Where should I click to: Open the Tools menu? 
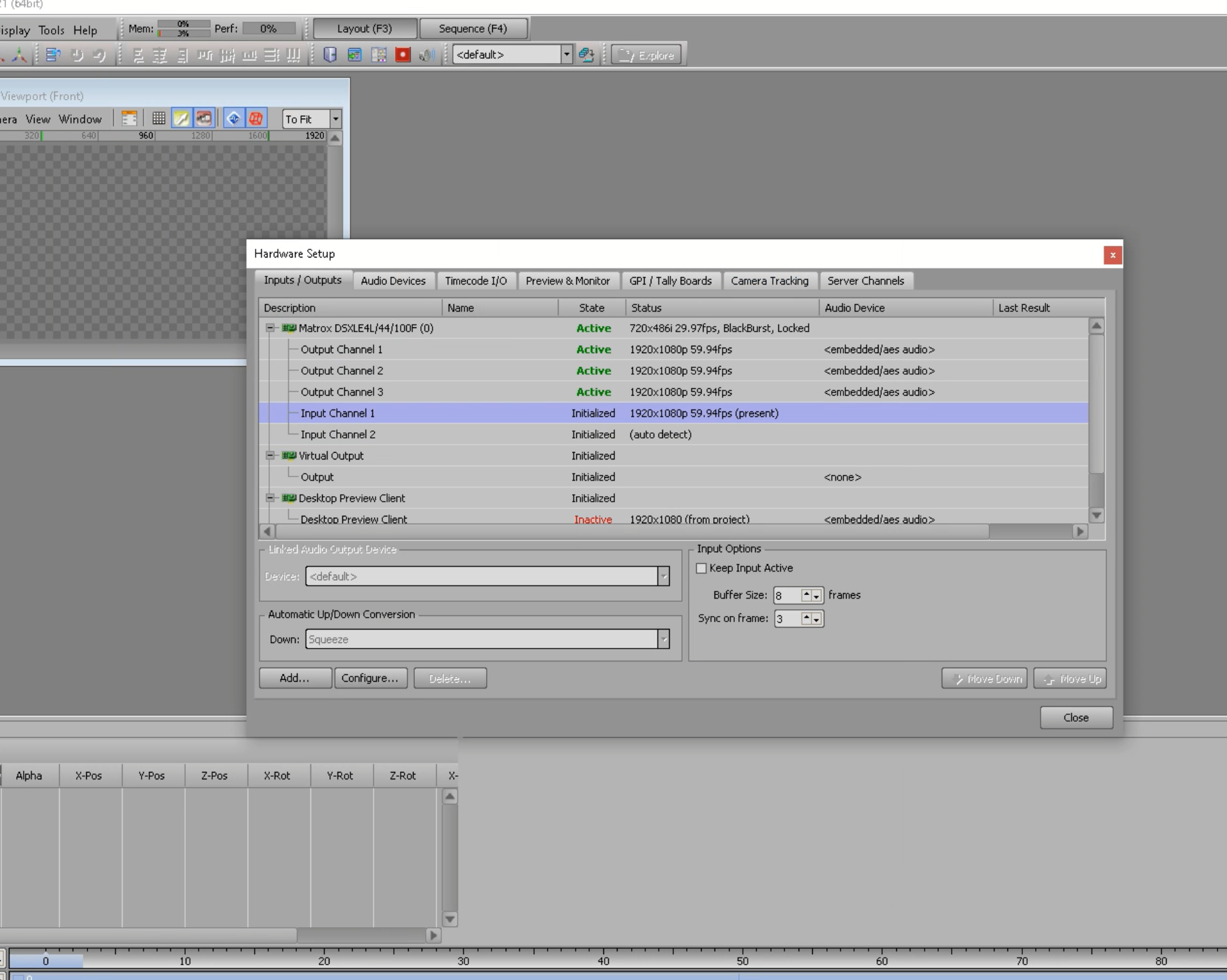tap(51, 30)
